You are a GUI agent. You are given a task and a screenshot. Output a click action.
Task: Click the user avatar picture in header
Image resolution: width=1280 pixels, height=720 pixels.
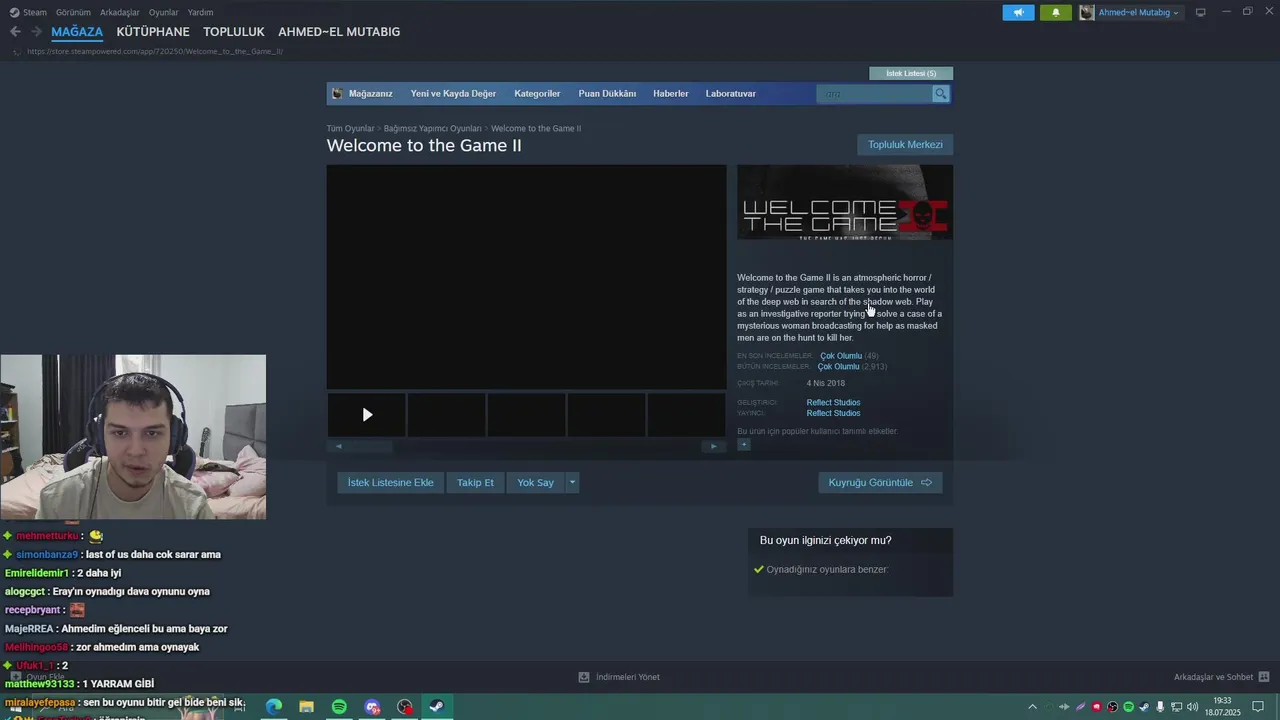(x=1087, y=13)
